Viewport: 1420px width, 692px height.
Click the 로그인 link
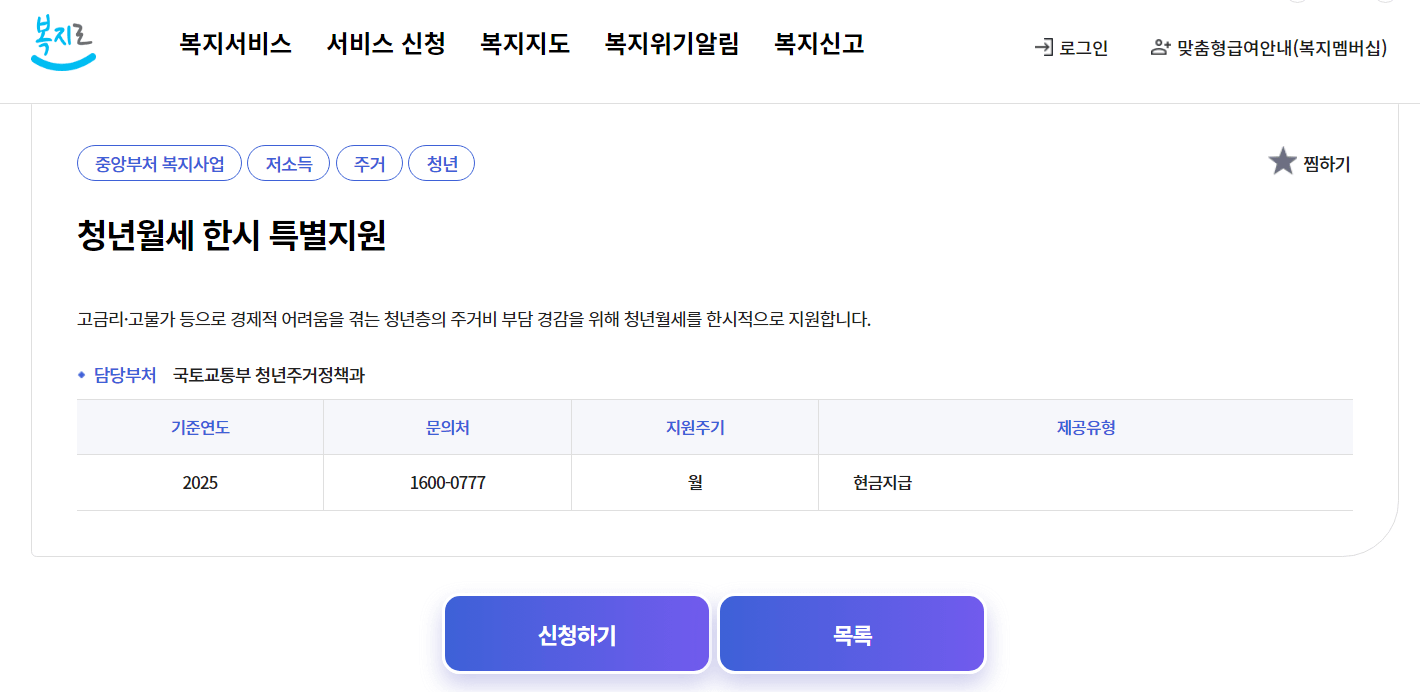point(1083,47)
